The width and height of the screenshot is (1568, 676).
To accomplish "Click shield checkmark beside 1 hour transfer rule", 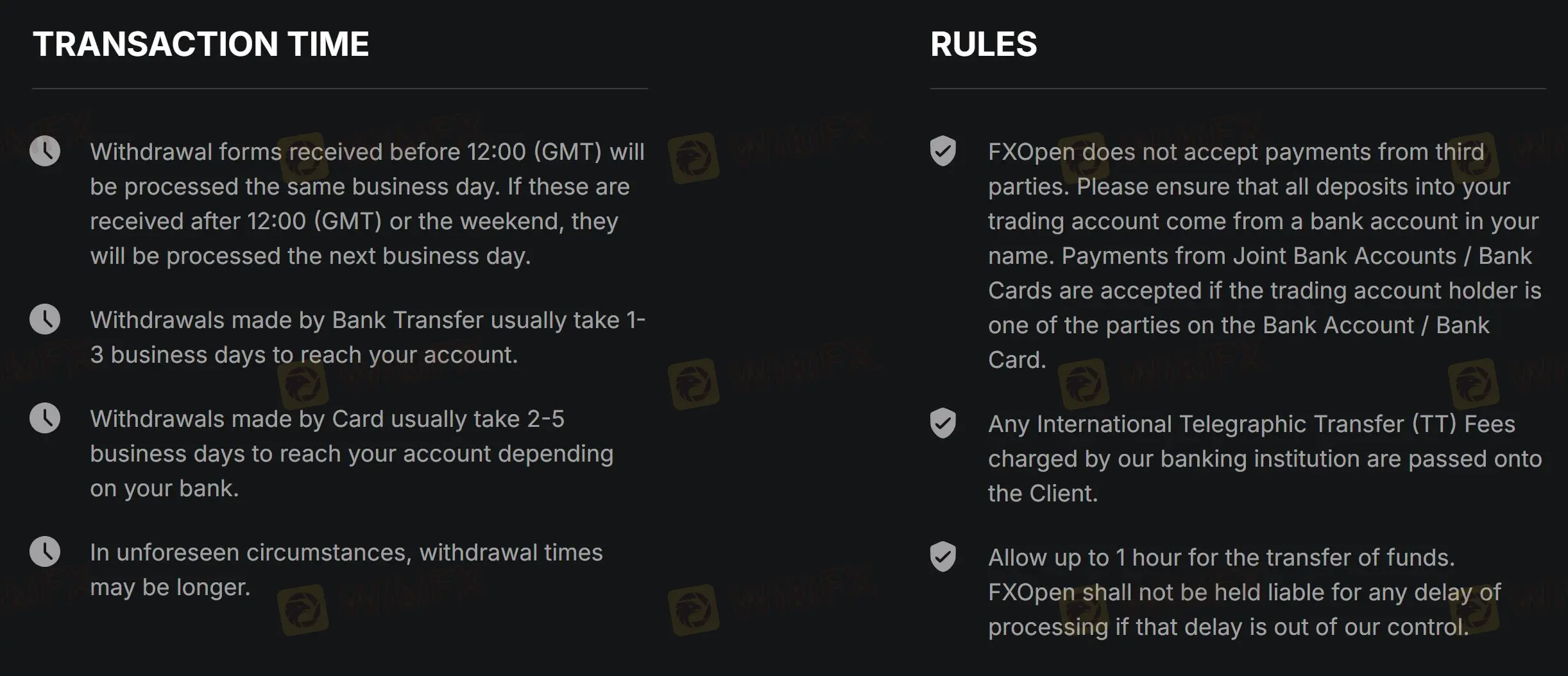I will click(943, 557).
